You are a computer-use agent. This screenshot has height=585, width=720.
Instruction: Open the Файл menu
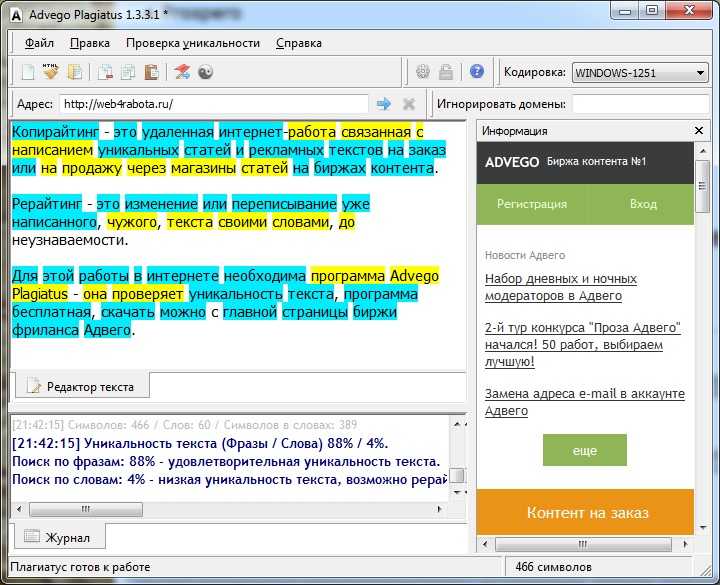(x=39, y=43)
